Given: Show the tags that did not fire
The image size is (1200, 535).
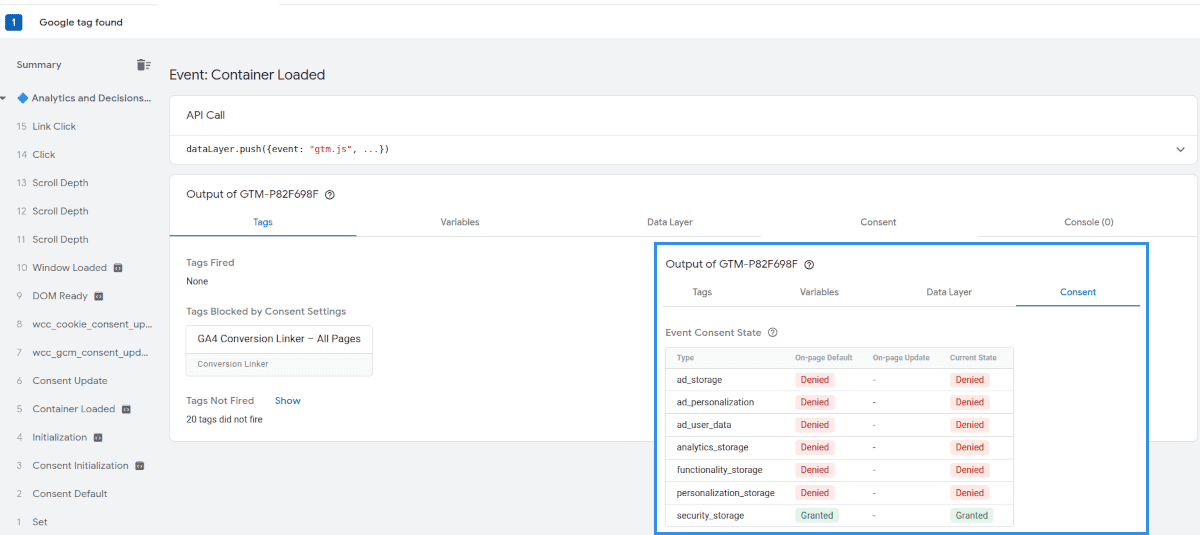Looking at the screenshot, I should click(x=287, y=401).
